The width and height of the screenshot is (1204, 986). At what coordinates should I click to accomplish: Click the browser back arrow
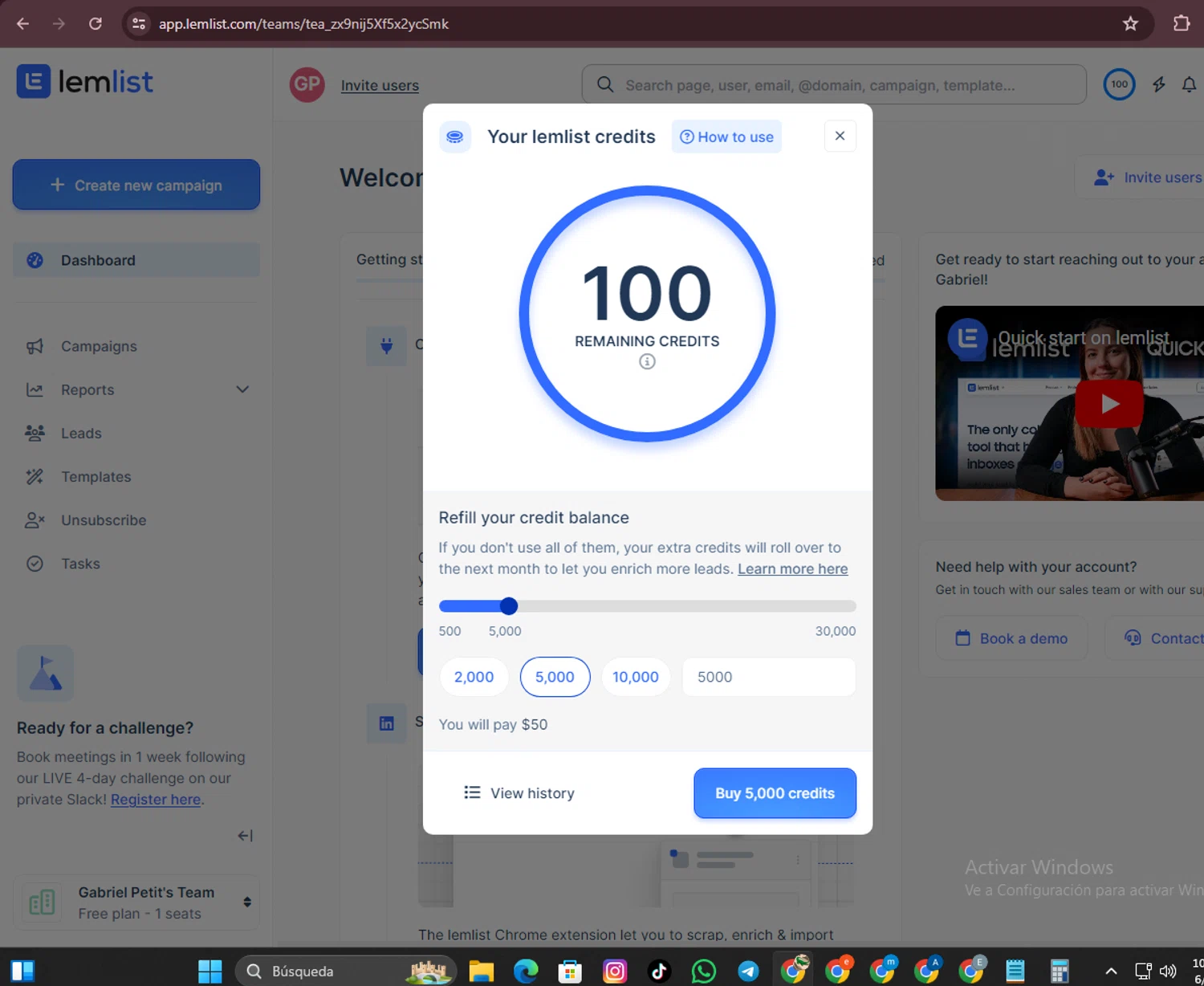[x=22, y=23]
